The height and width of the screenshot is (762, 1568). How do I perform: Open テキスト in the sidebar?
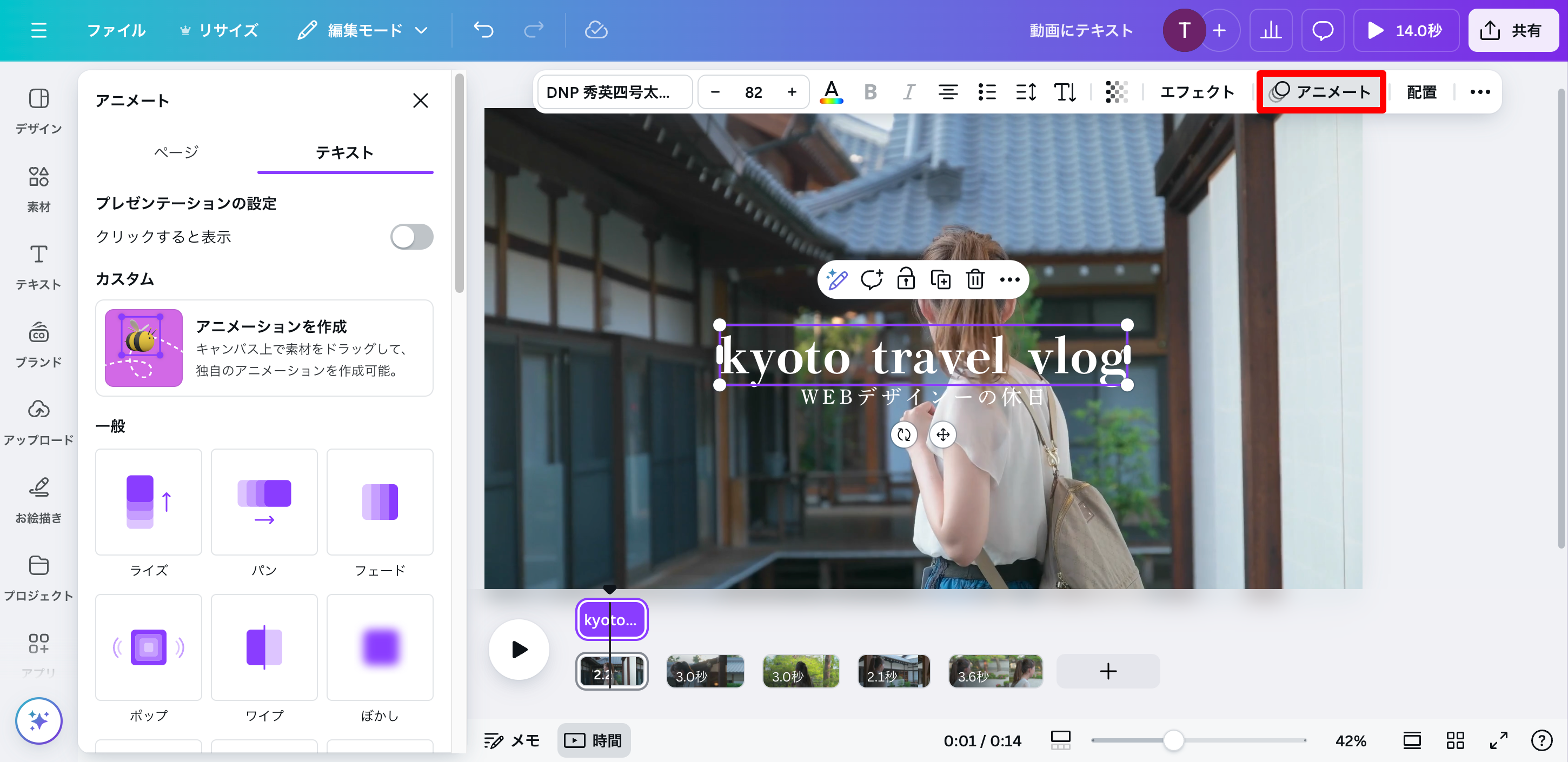tap(38, 266)
